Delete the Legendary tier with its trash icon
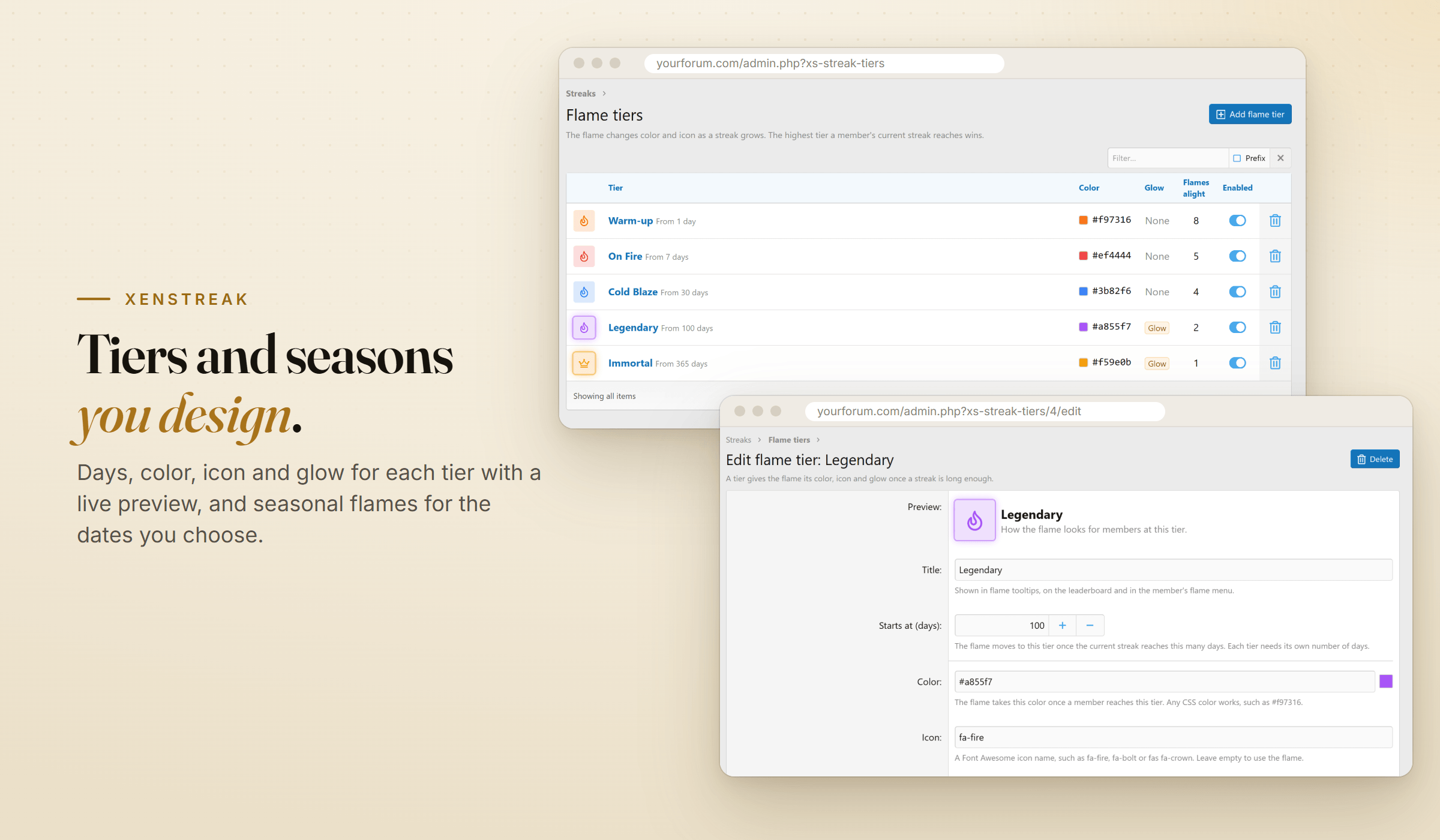This screenshot has height=840, width=1440. [x=1275, y=328]
